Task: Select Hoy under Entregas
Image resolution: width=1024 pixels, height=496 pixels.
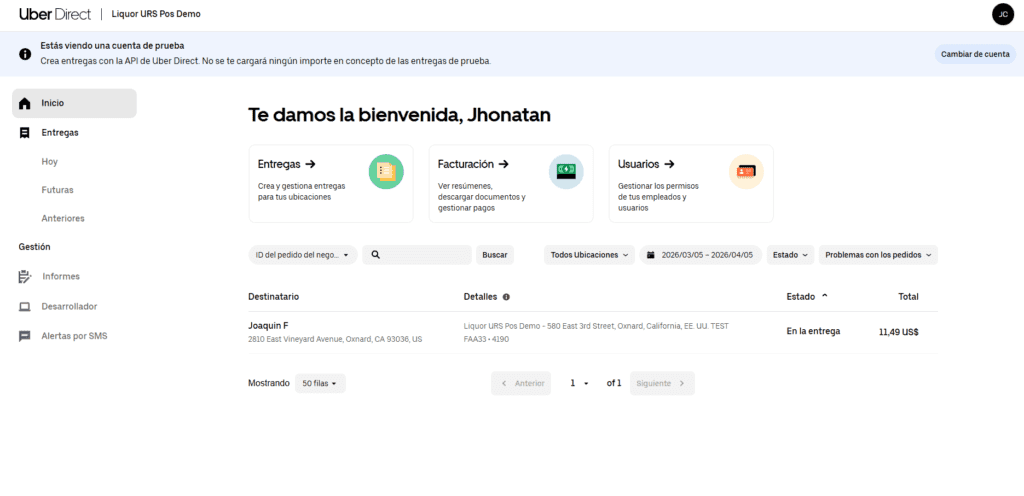Action: (50, 162)
